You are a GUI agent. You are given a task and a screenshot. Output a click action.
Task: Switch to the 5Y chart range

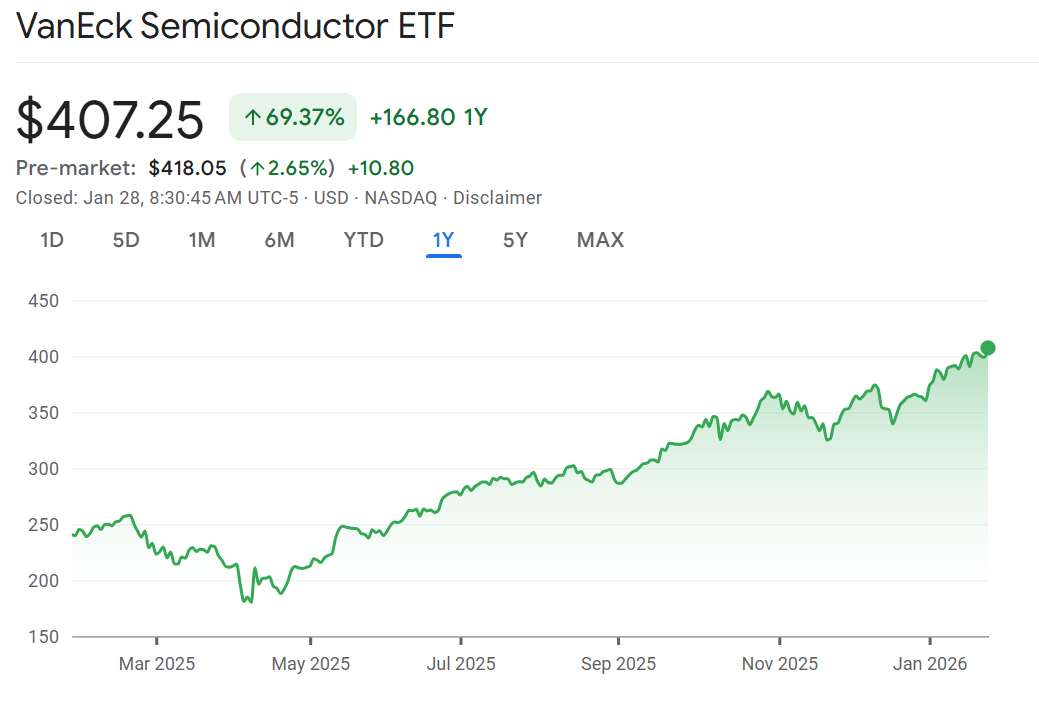[x=515, y=240]
